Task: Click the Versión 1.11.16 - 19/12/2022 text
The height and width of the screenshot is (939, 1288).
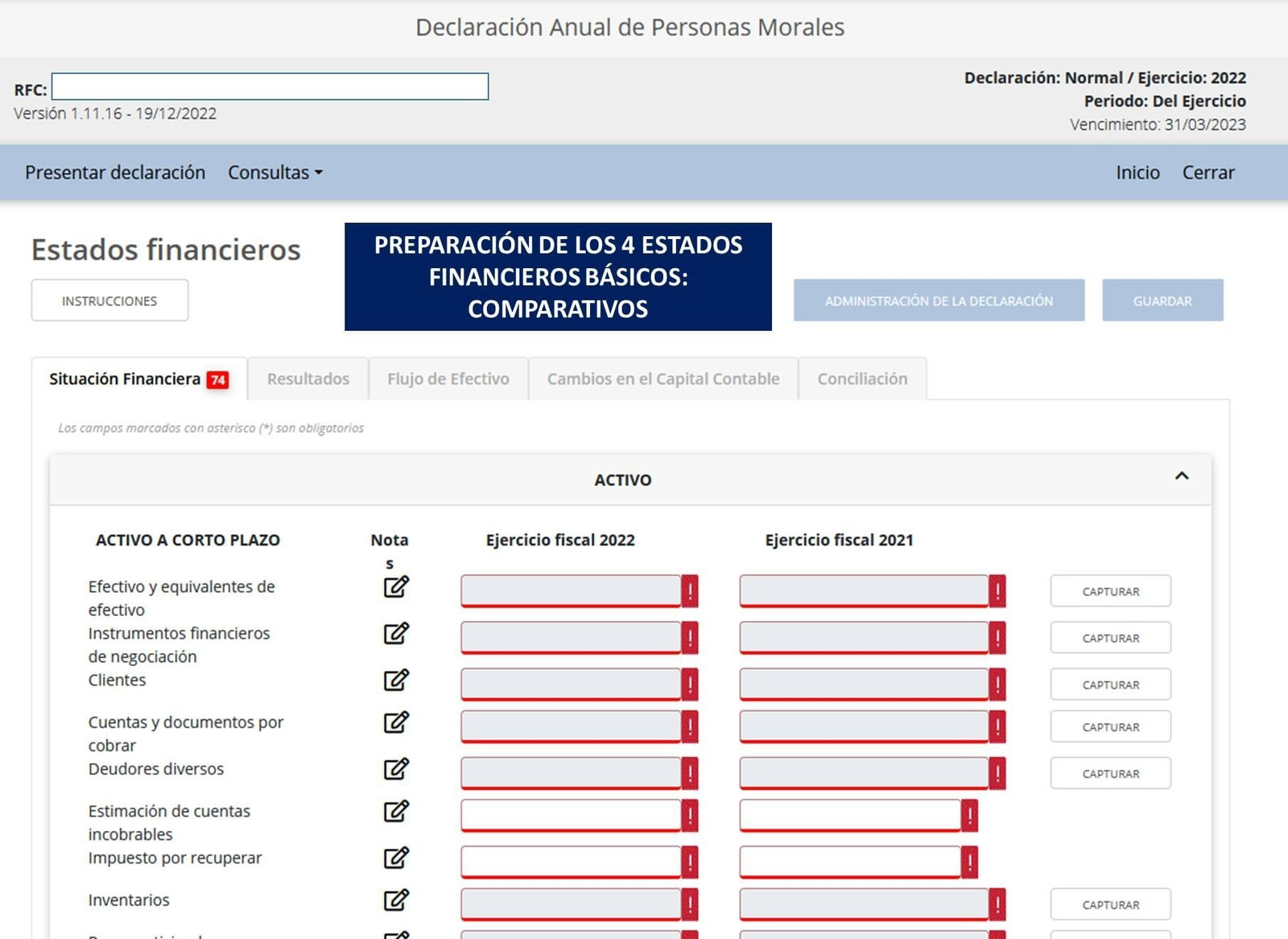Action: coord(115,114)
